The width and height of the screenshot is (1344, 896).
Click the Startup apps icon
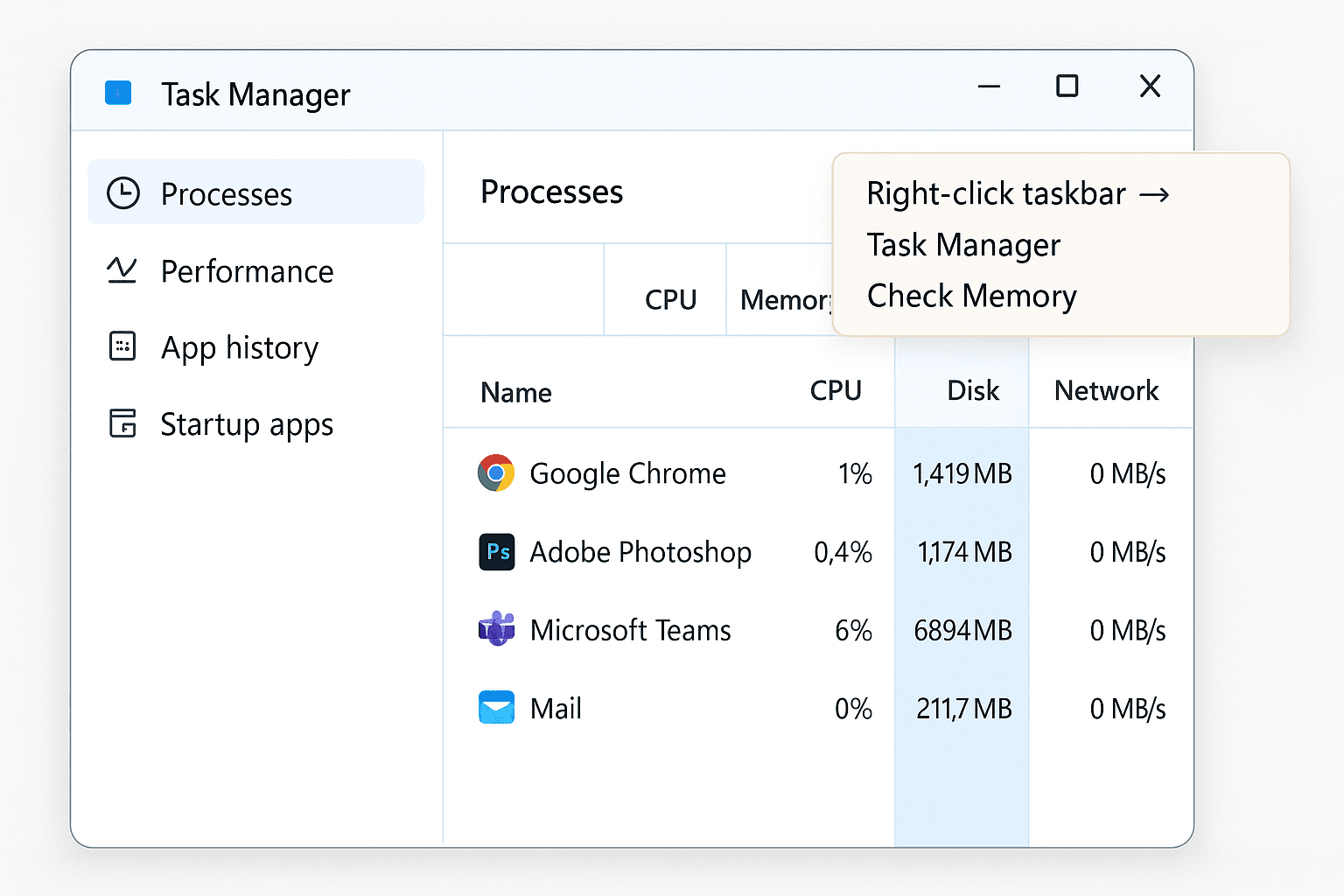coord(122,423)
